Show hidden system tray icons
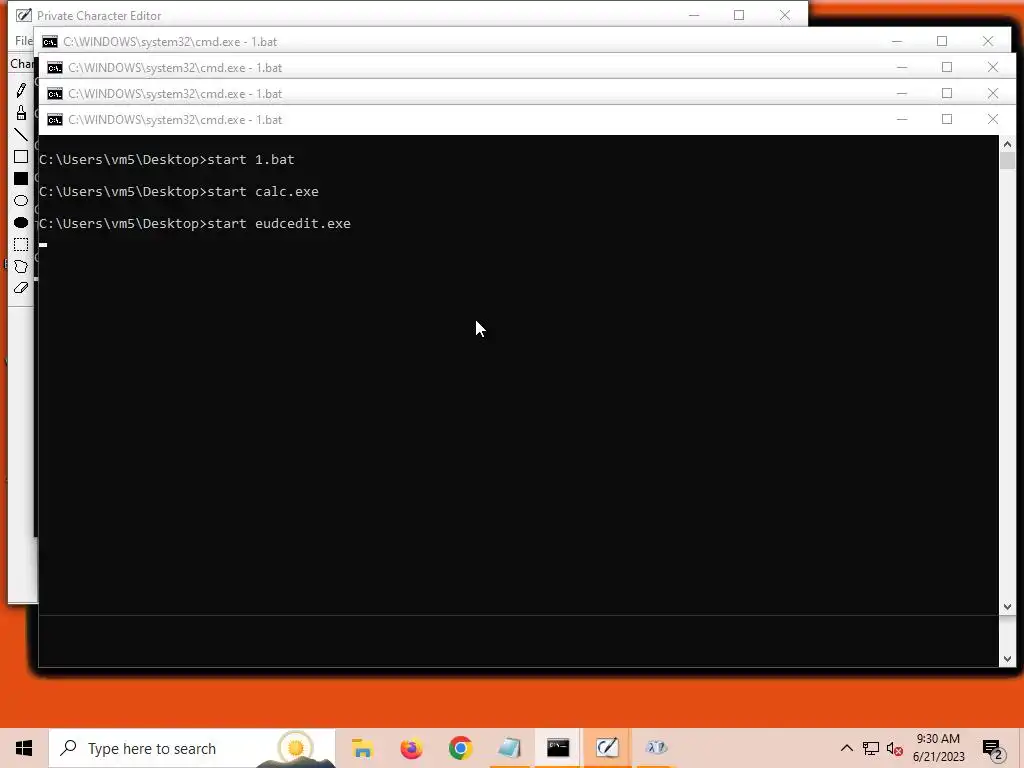Viewport: 1024px width, 768px height. pos(846,748)
